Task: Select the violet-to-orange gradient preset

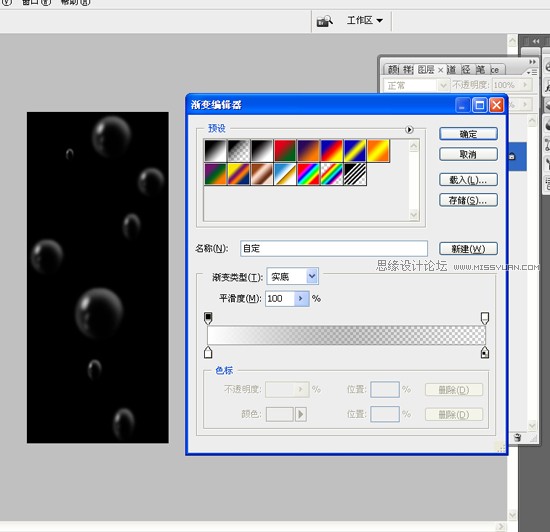Action: 308,151
